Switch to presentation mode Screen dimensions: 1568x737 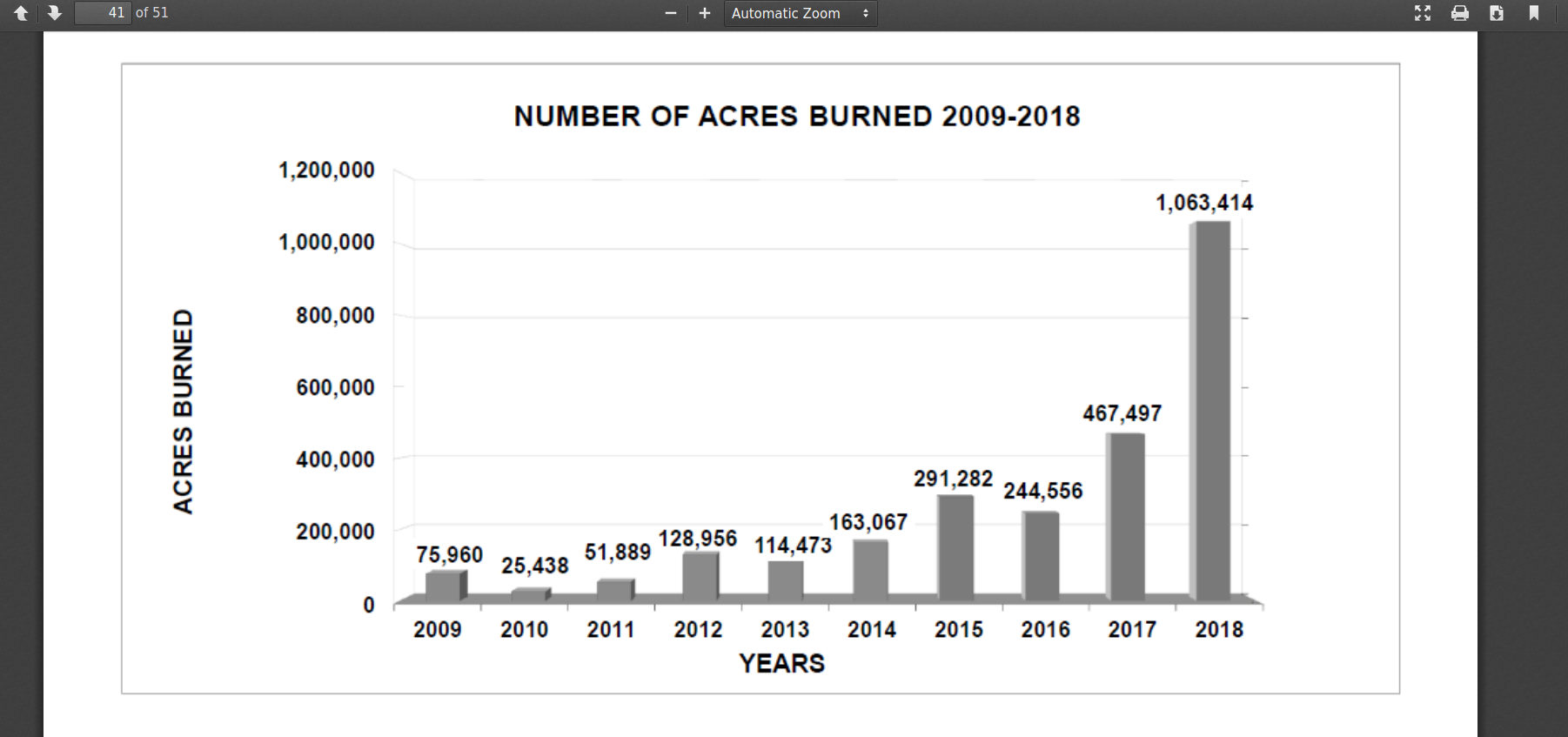click(1423, 13)
